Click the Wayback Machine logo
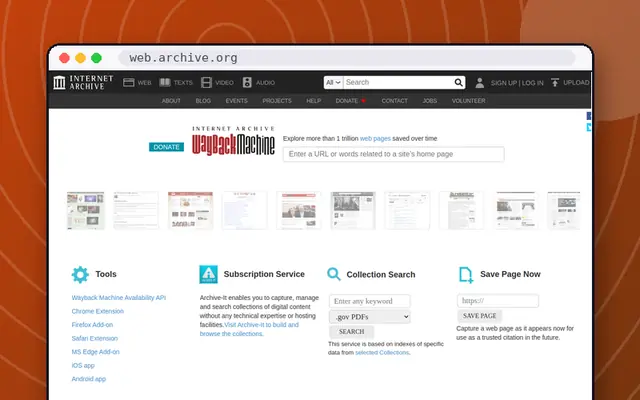Screen dimensions: 640x400 pyautogui.click(x=233, y=141)
